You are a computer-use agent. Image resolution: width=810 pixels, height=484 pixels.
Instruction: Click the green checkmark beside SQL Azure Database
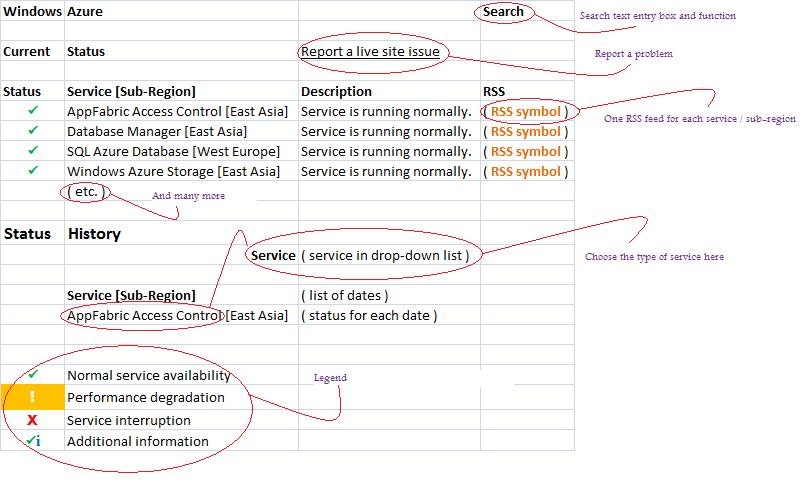click(33, 150)
